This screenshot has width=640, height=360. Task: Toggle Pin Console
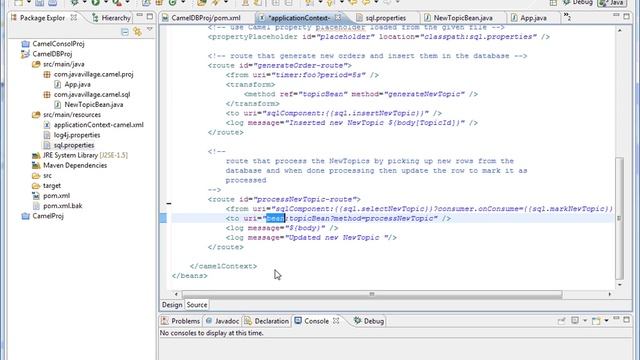[x=562, y=321]
